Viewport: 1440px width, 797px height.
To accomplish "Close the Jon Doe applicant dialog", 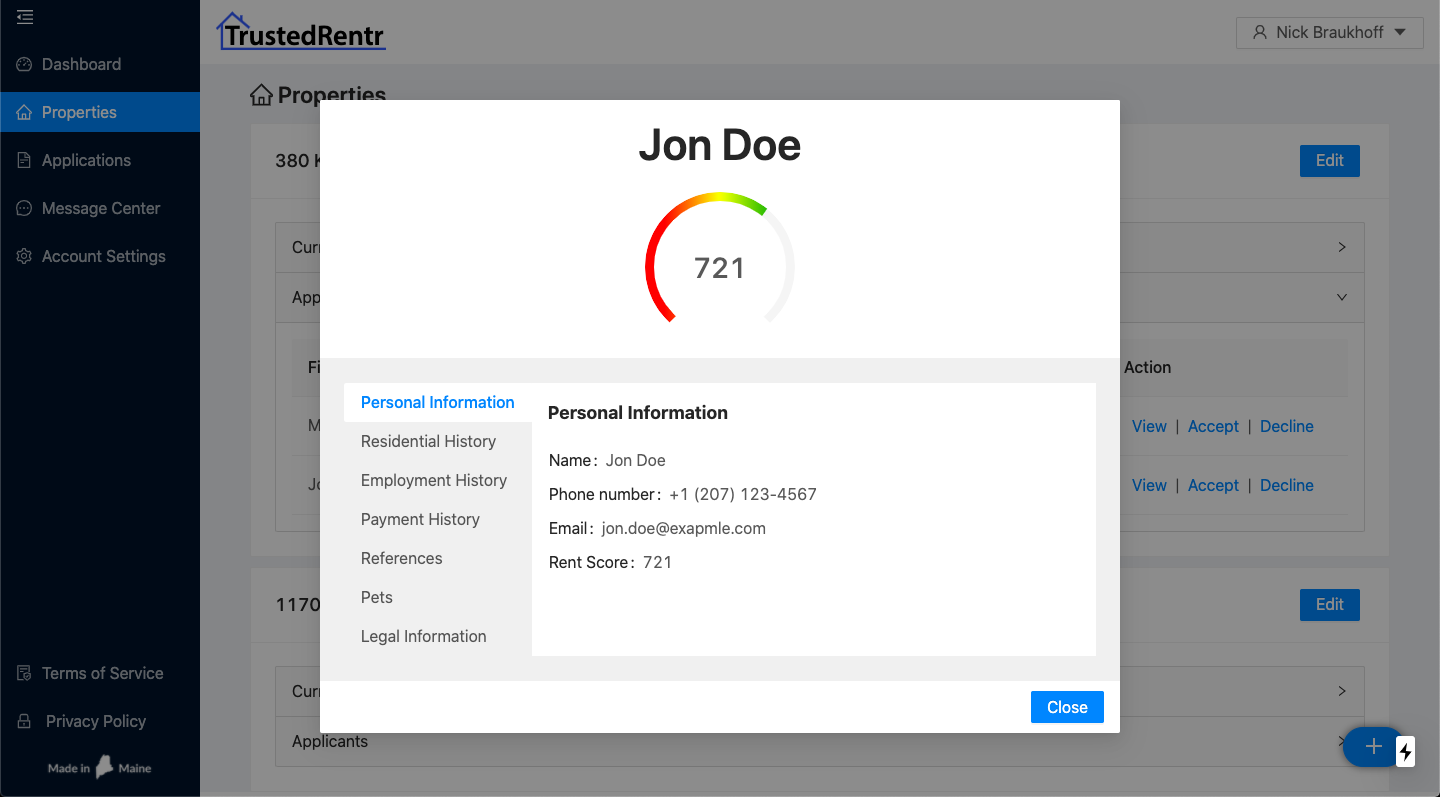I will [x=1066, y=707].
